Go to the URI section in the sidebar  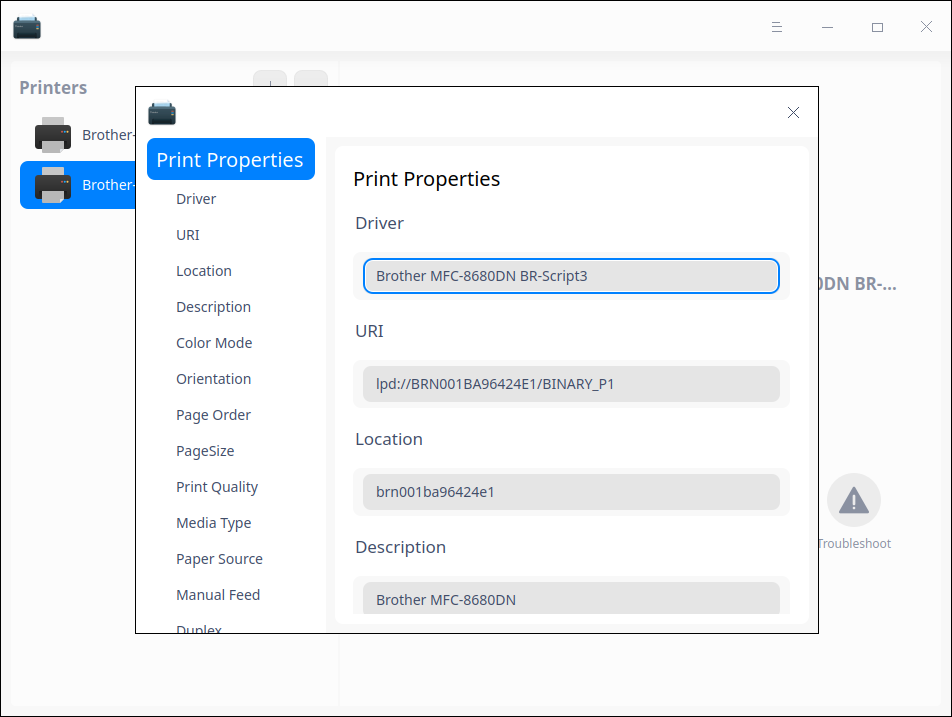click(188, 235)
